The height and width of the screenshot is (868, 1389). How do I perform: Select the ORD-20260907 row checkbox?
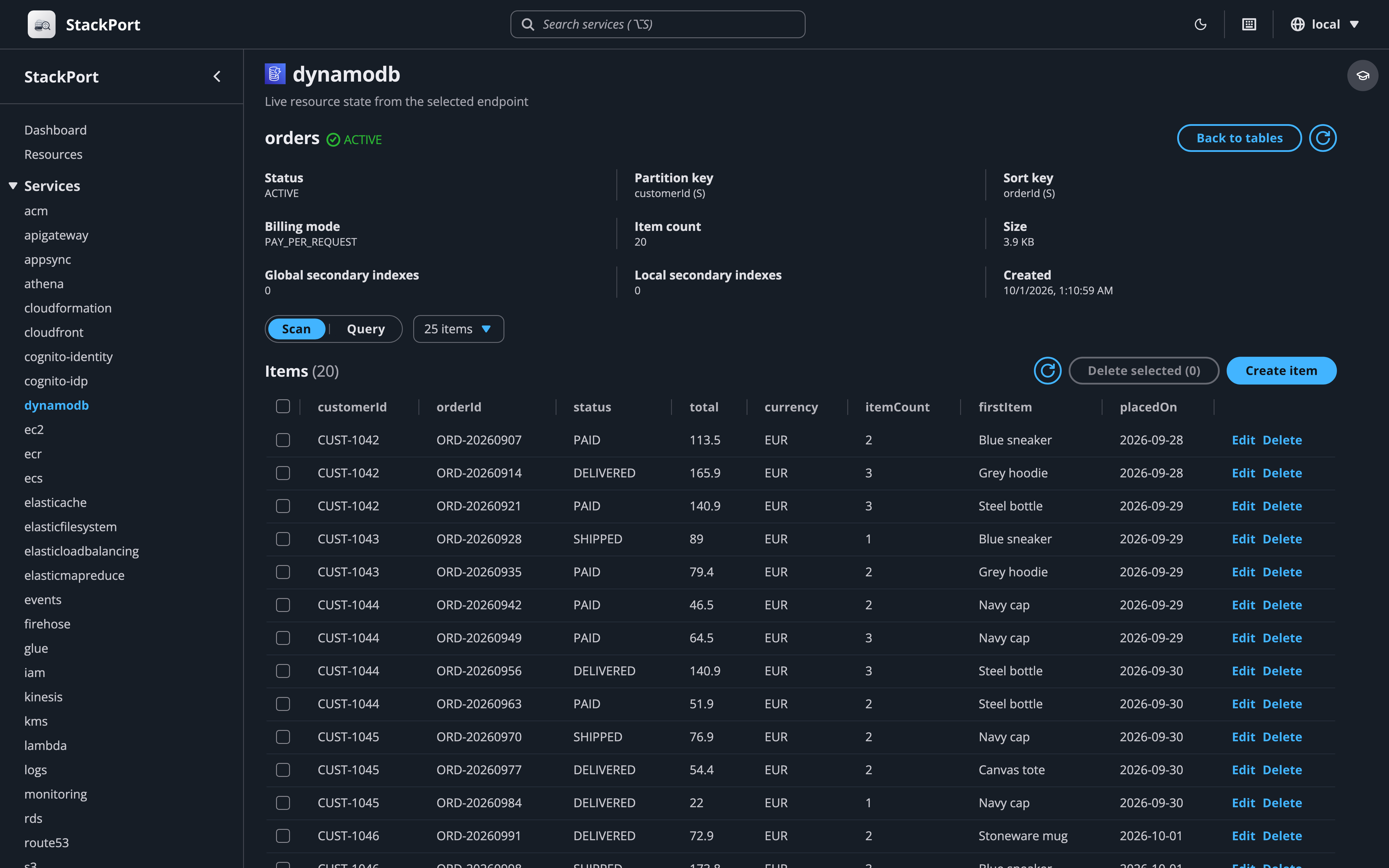click(x=283, y=440)
